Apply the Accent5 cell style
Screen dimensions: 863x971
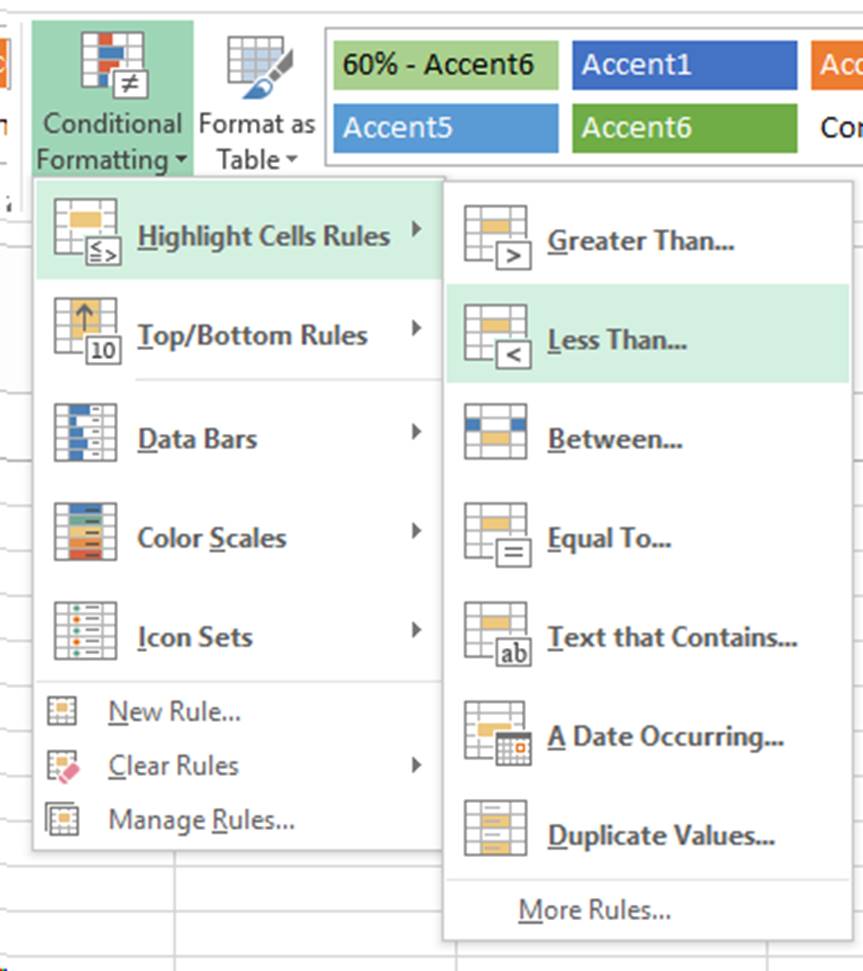click(x=446, y=128)
